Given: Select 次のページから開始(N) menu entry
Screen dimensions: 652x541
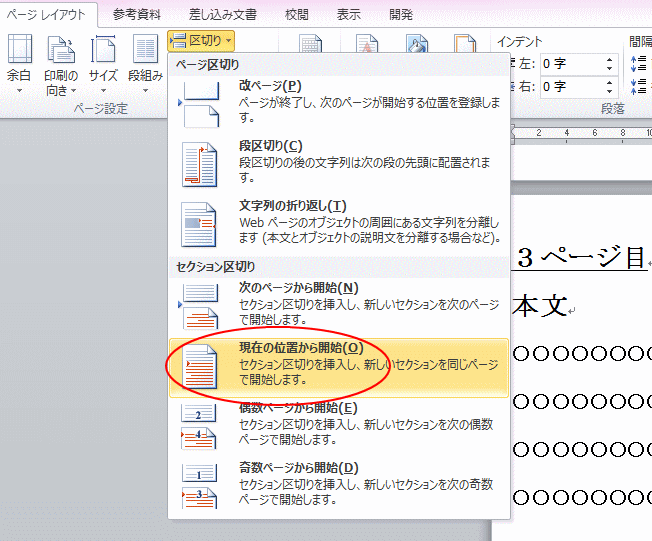Looking at the screenshot, I should pyautogui.click(x=339, y=306).
